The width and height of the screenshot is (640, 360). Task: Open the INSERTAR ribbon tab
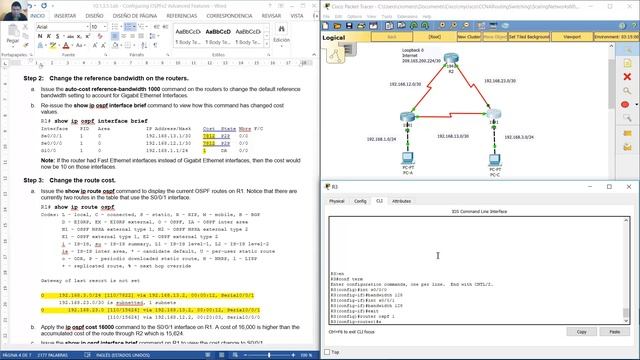click(65, 16)
